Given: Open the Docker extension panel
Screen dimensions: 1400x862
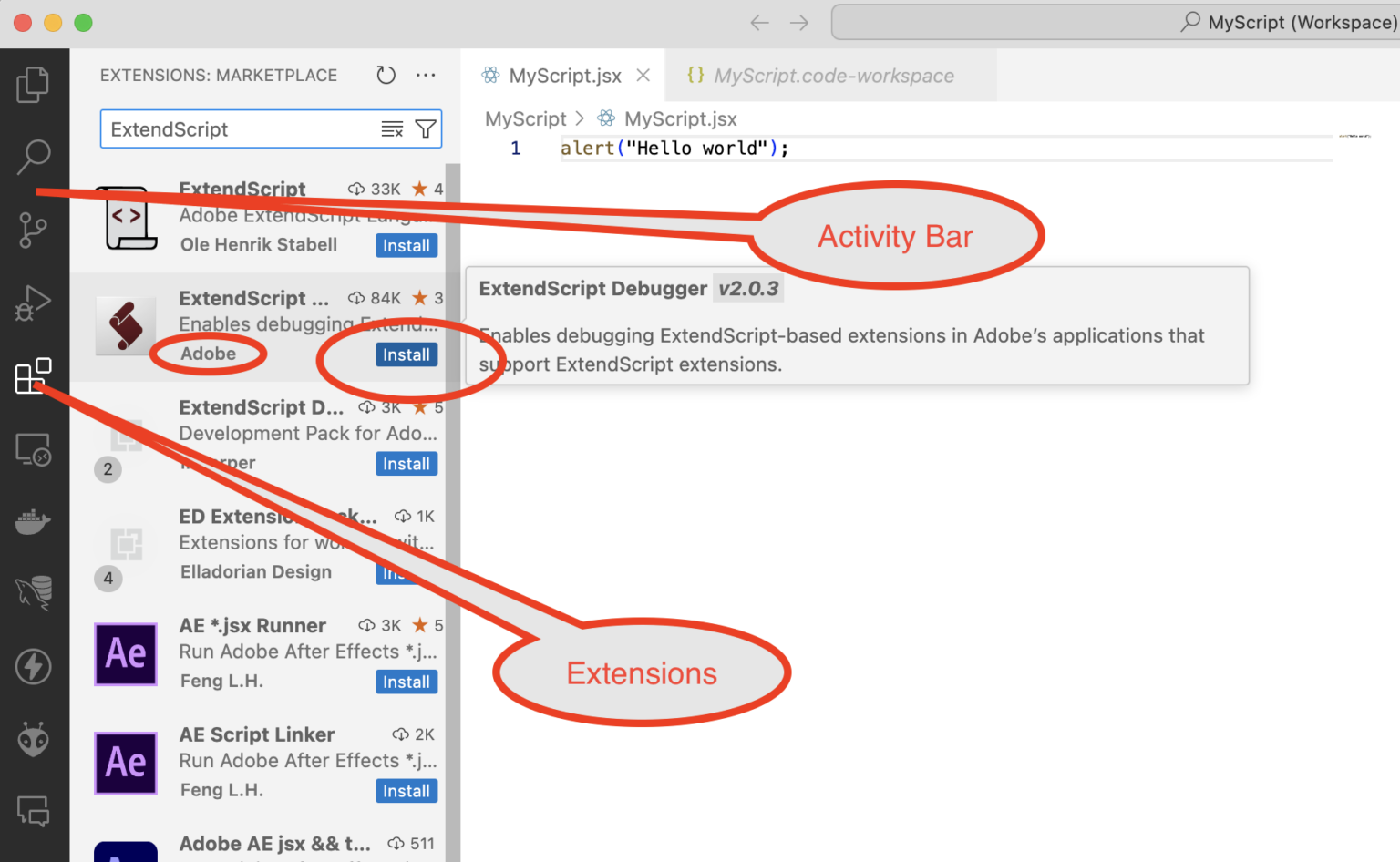Looking at the screenshot, I should click(x=34, y=521).
